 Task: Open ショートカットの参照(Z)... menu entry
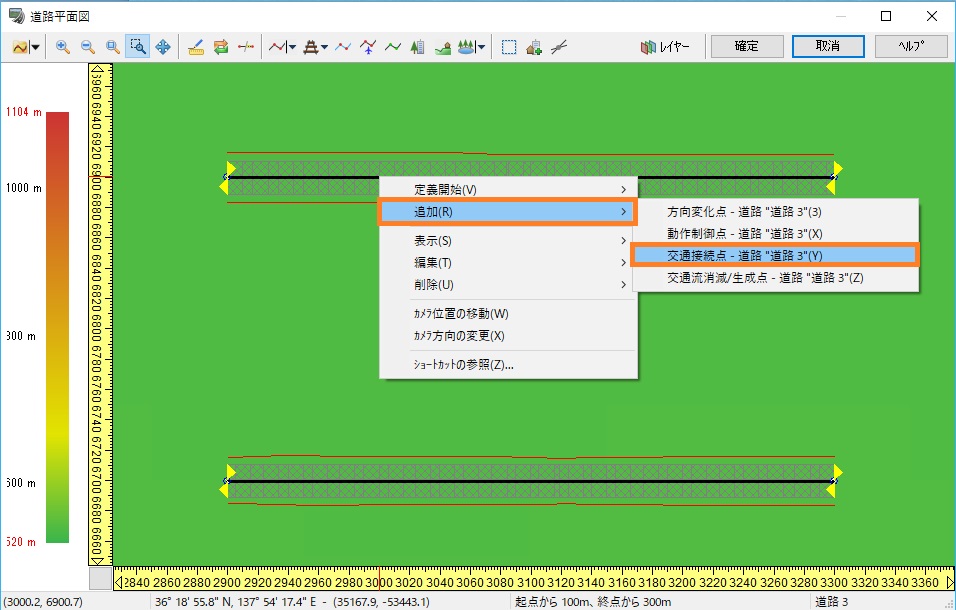(508, 365)
